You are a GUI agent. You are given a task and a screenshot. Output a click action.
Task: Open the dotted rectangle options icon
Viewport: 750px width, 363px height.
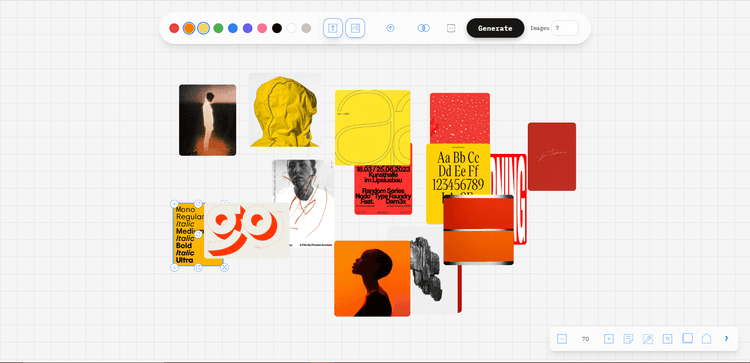point(451,28)
